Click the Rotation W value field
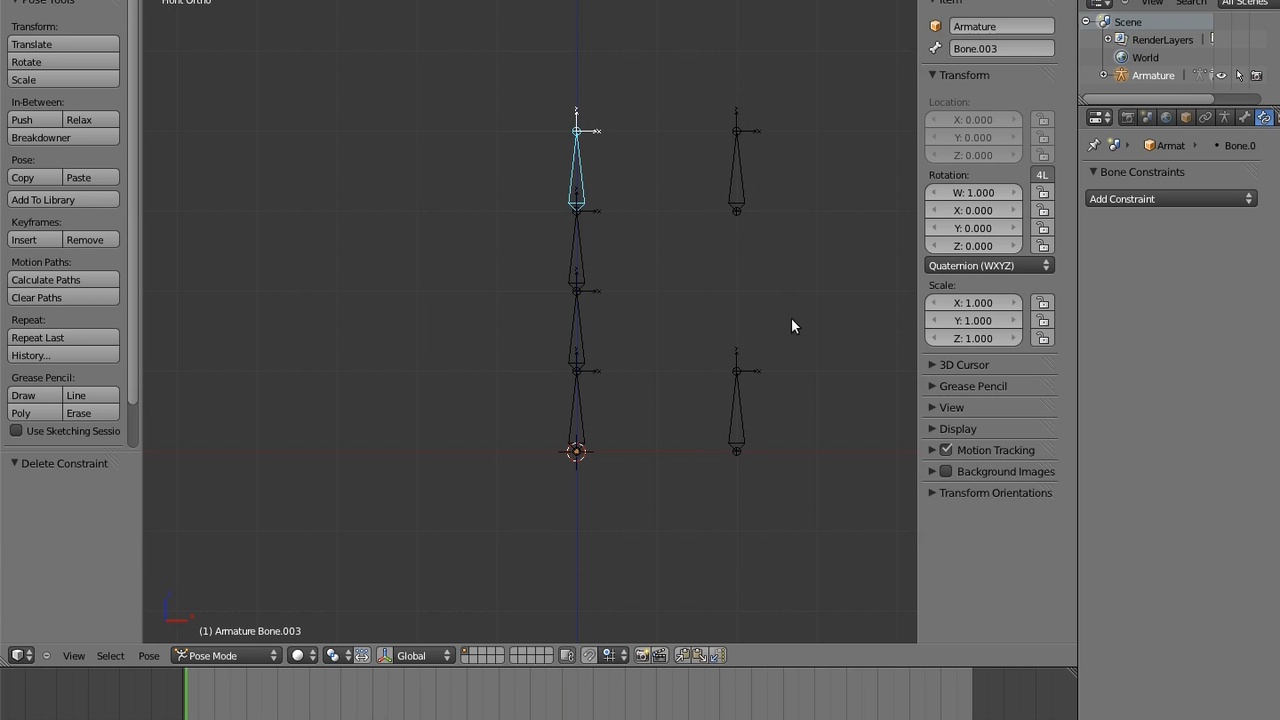 tap(974, 193)
